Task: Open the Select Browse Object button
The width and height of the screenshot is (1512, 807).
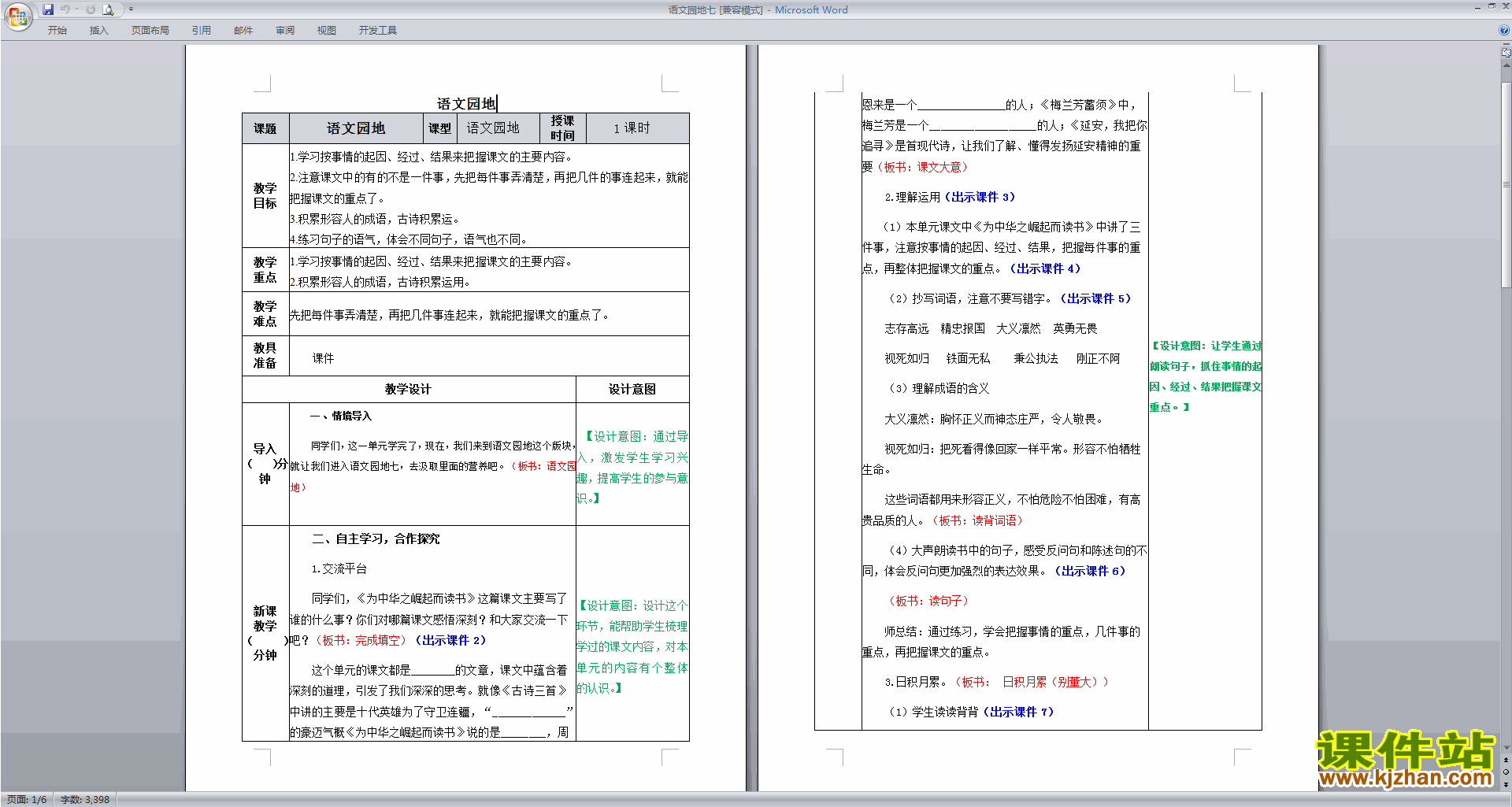Action: (x=1506, y=772)
